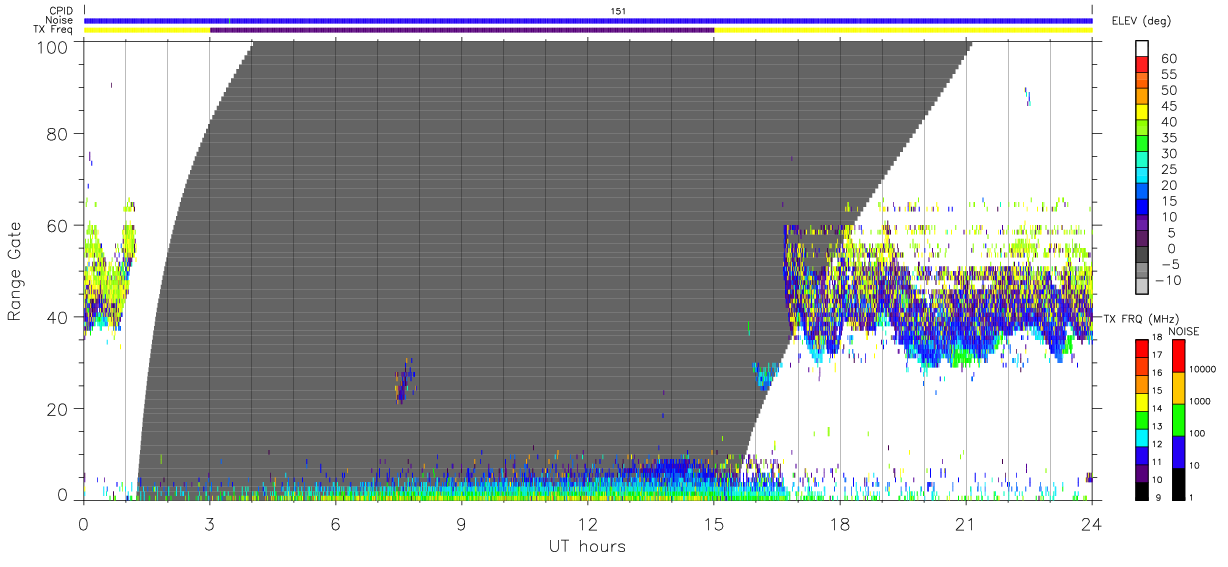1228x567 pixels.
Task: Click x-axis tick label 21
Action: (x=966, y=523)
